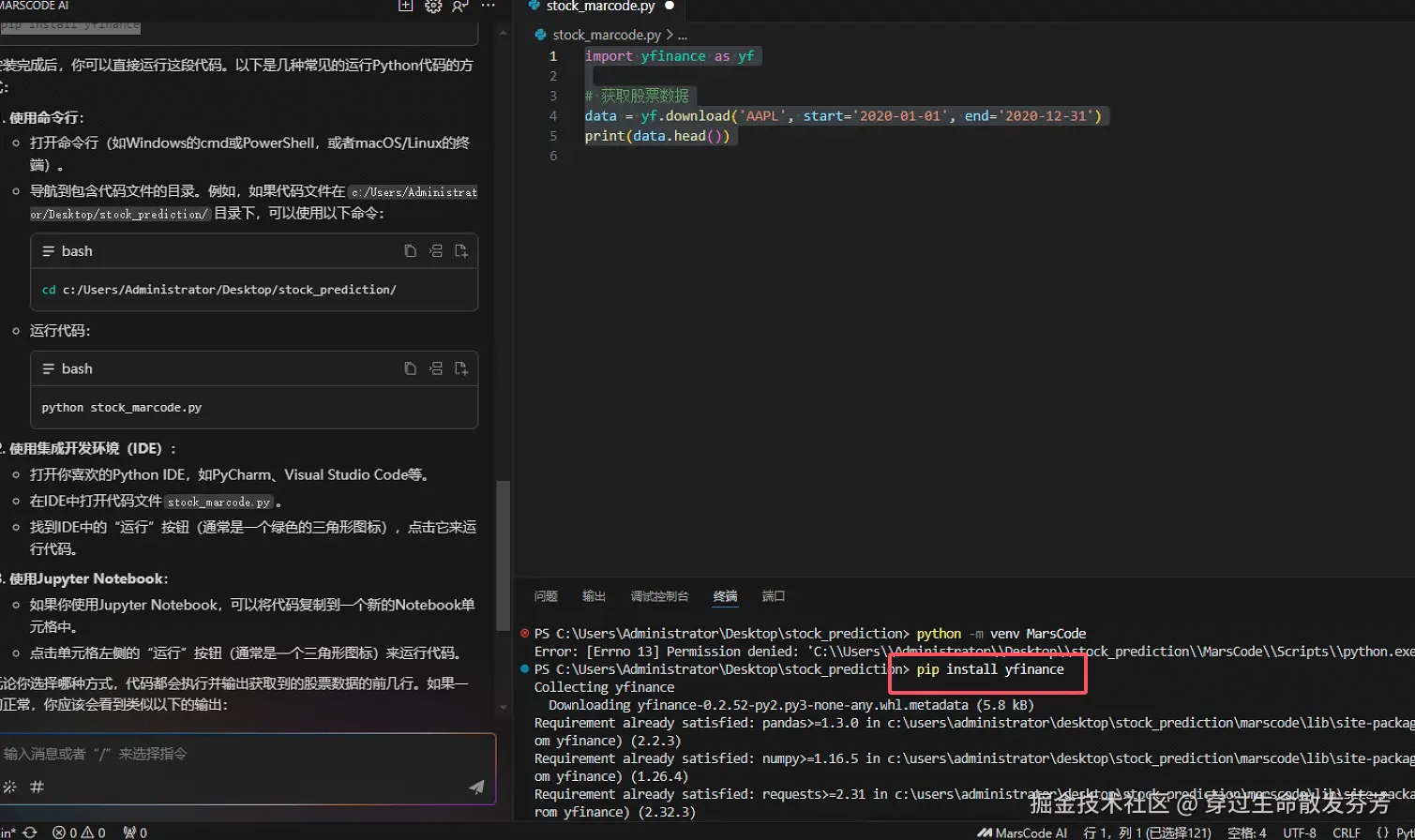Click line number 5 in the gutter

coord(553,136)
